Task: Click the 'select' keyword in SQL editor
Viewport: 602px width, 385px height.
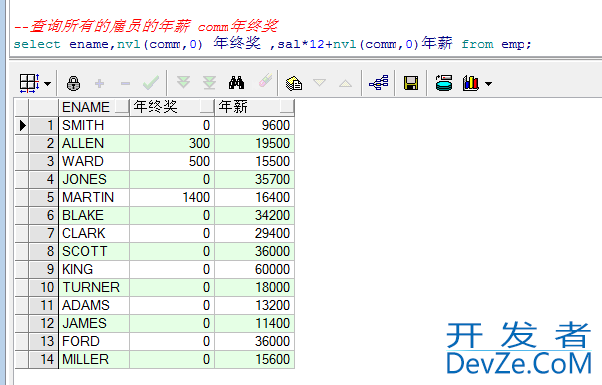Action: click(x=37, y=45)
